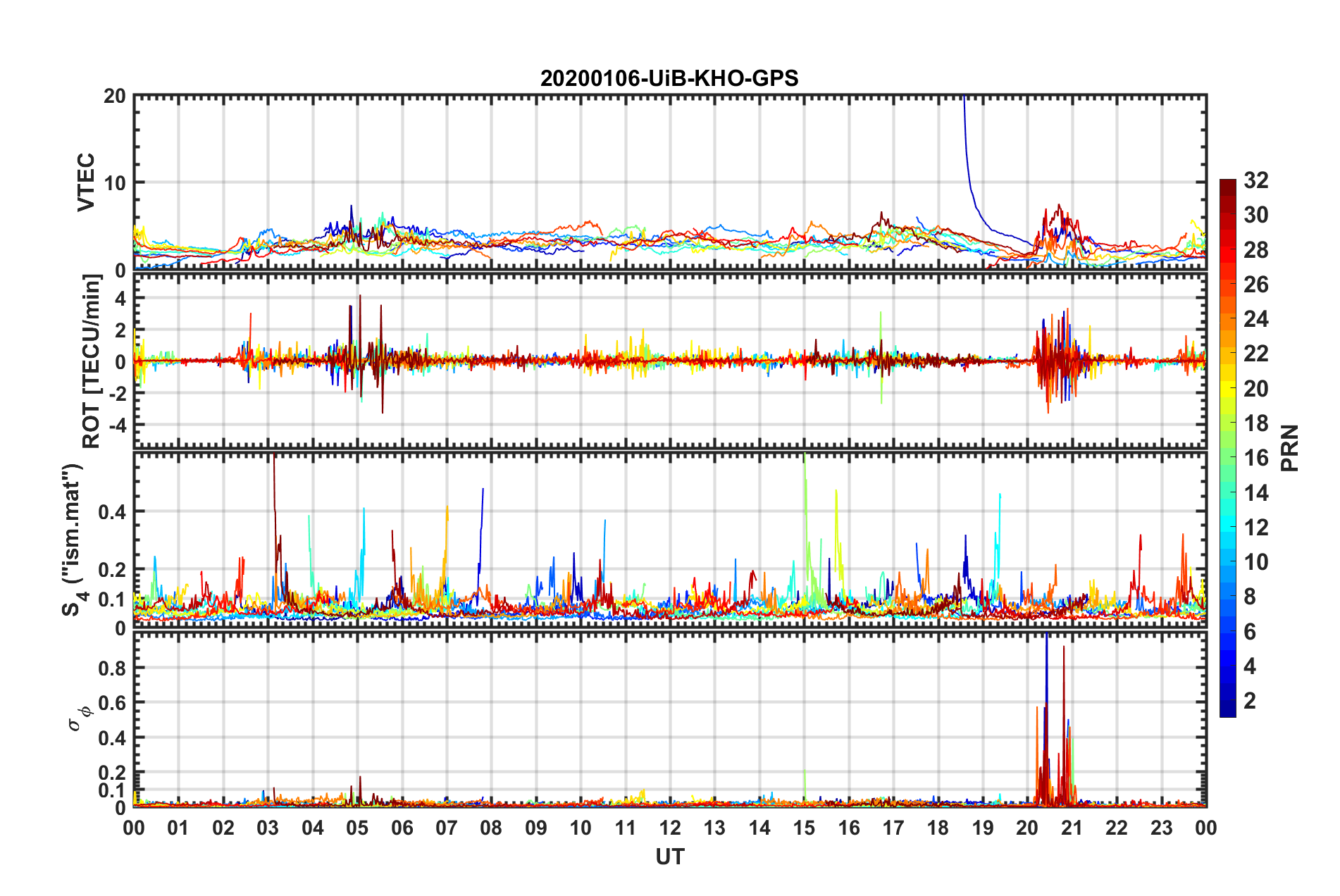Click hour label 01 on the UT axis

point(178,828)
